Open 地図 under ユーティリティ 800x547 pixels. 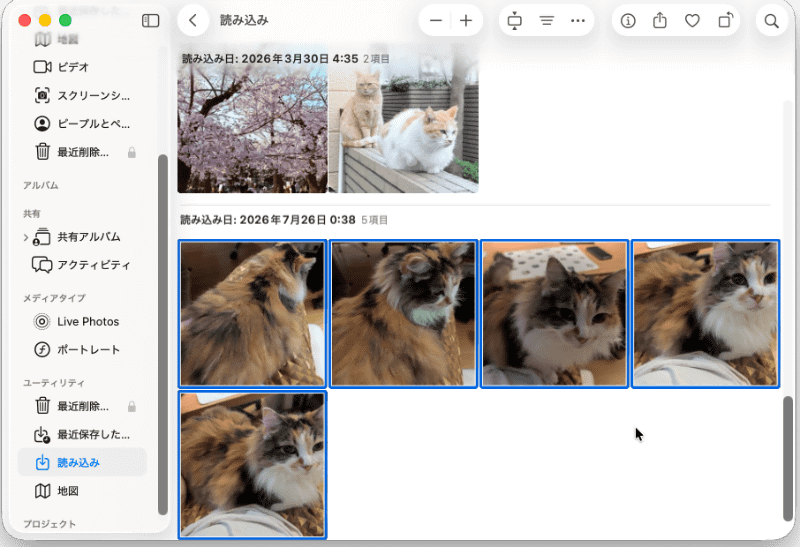(83, 491)
